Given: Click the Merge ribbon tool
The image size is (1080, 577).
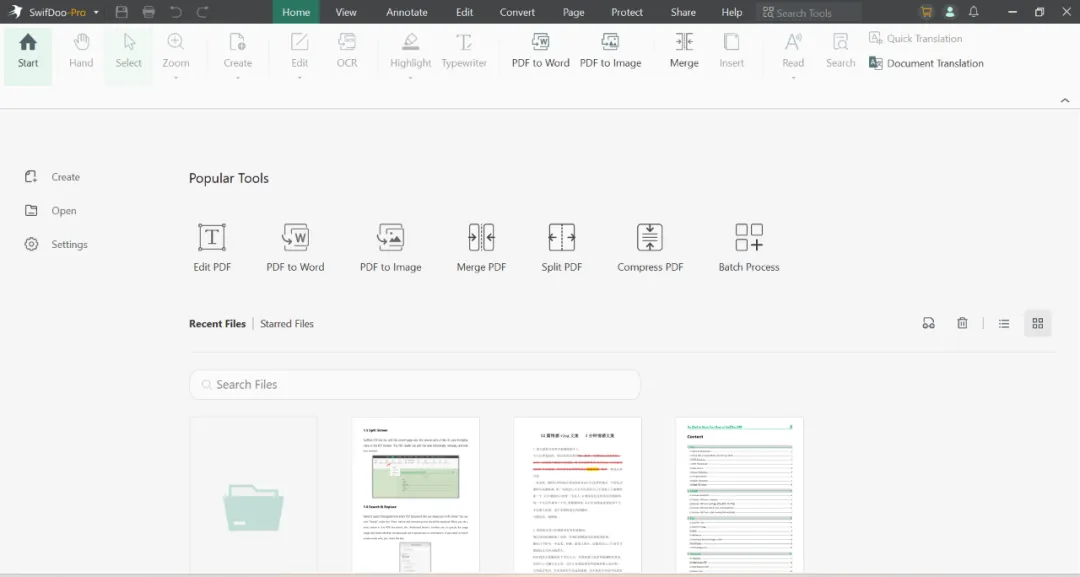Looking at the screenshot, I should [x=684, y=52].
